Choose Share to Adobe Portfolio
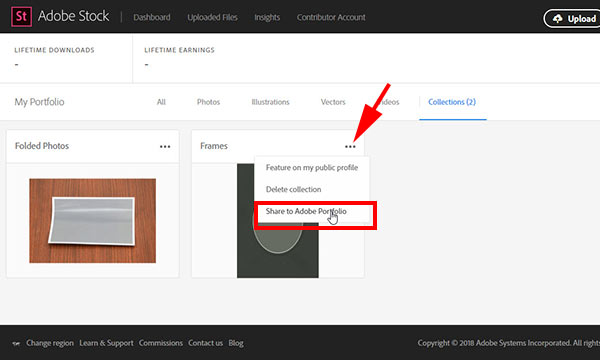The image size is (600, 360). [306, 211]
